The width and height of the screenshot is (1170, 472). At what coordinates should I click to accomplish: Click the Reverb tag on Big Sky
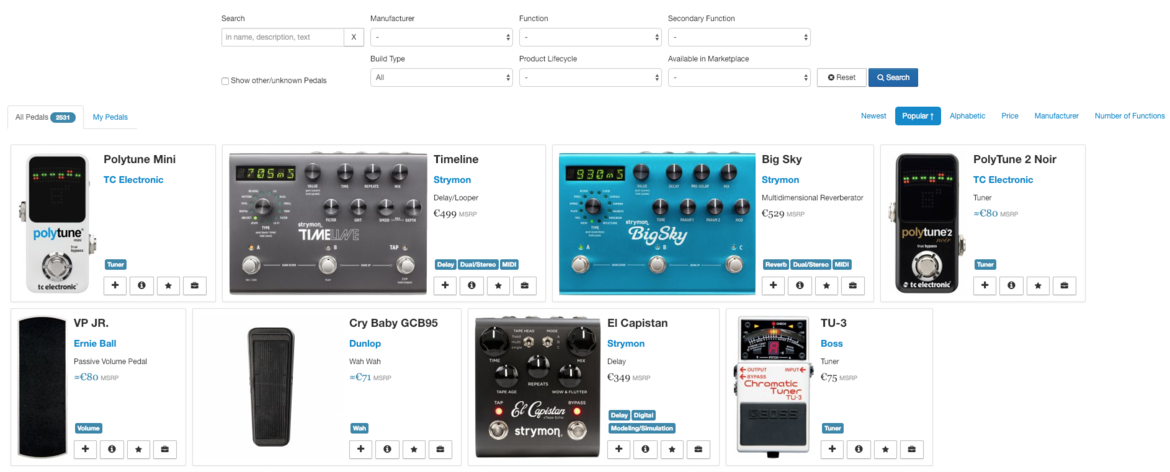(776, 264)
